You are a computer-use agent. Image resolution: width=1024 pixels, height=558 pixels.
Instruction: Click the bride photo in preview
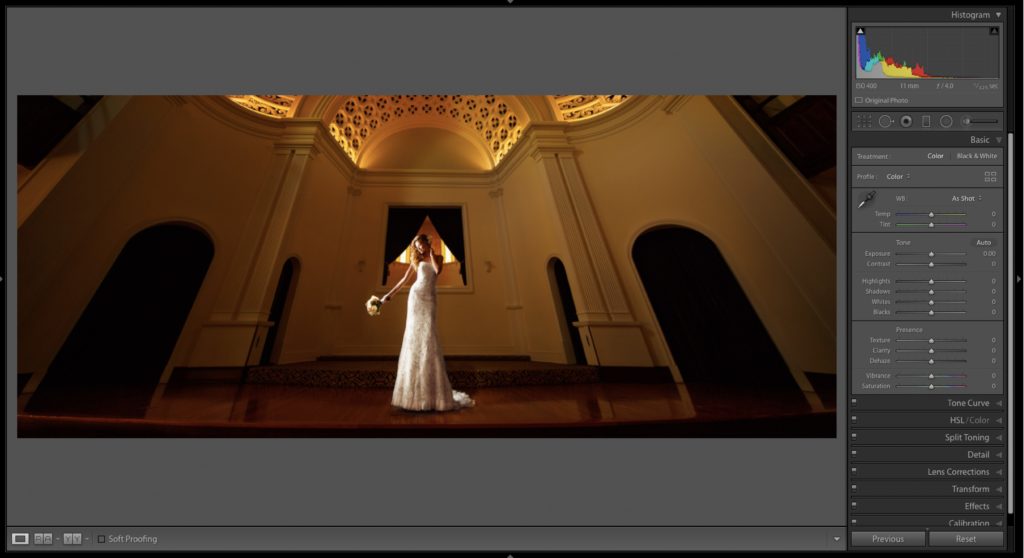[x=426, y=267]
